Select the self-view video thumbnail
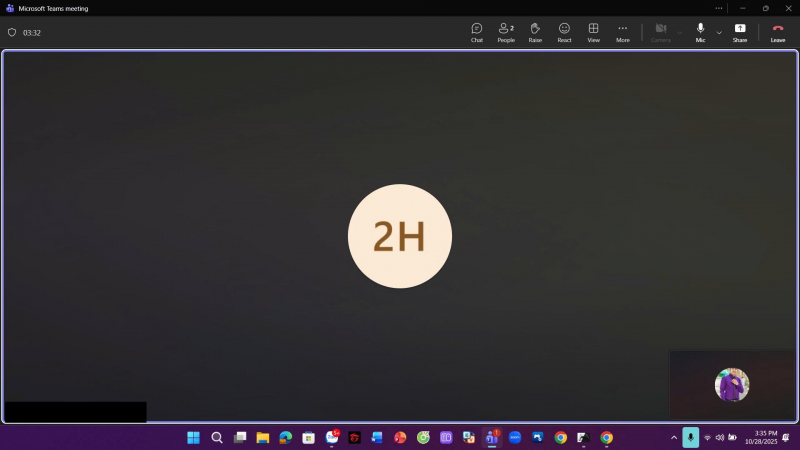 (732, 384)
